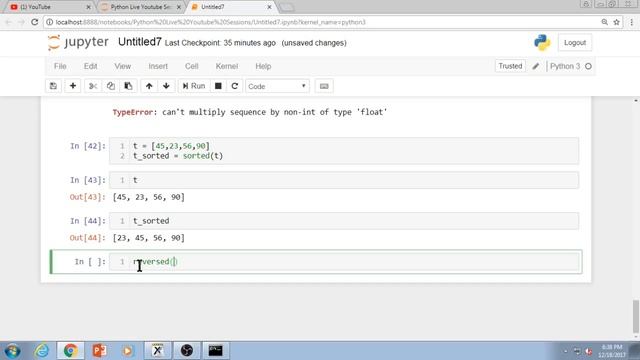
Task: Run the current cell
Action: (194, 86)
